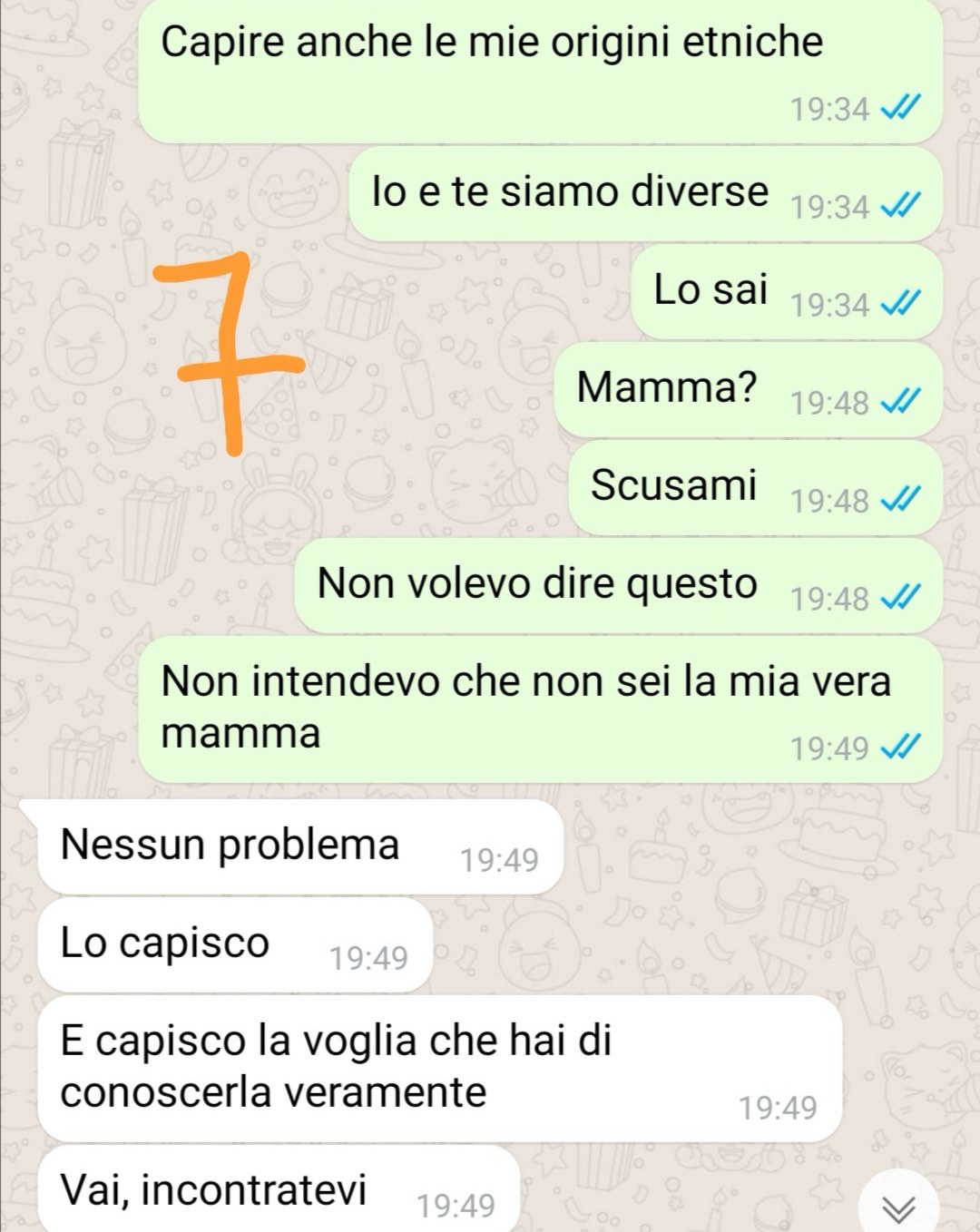Select the 'Lo capisco' message bubble

pos(235,944)
